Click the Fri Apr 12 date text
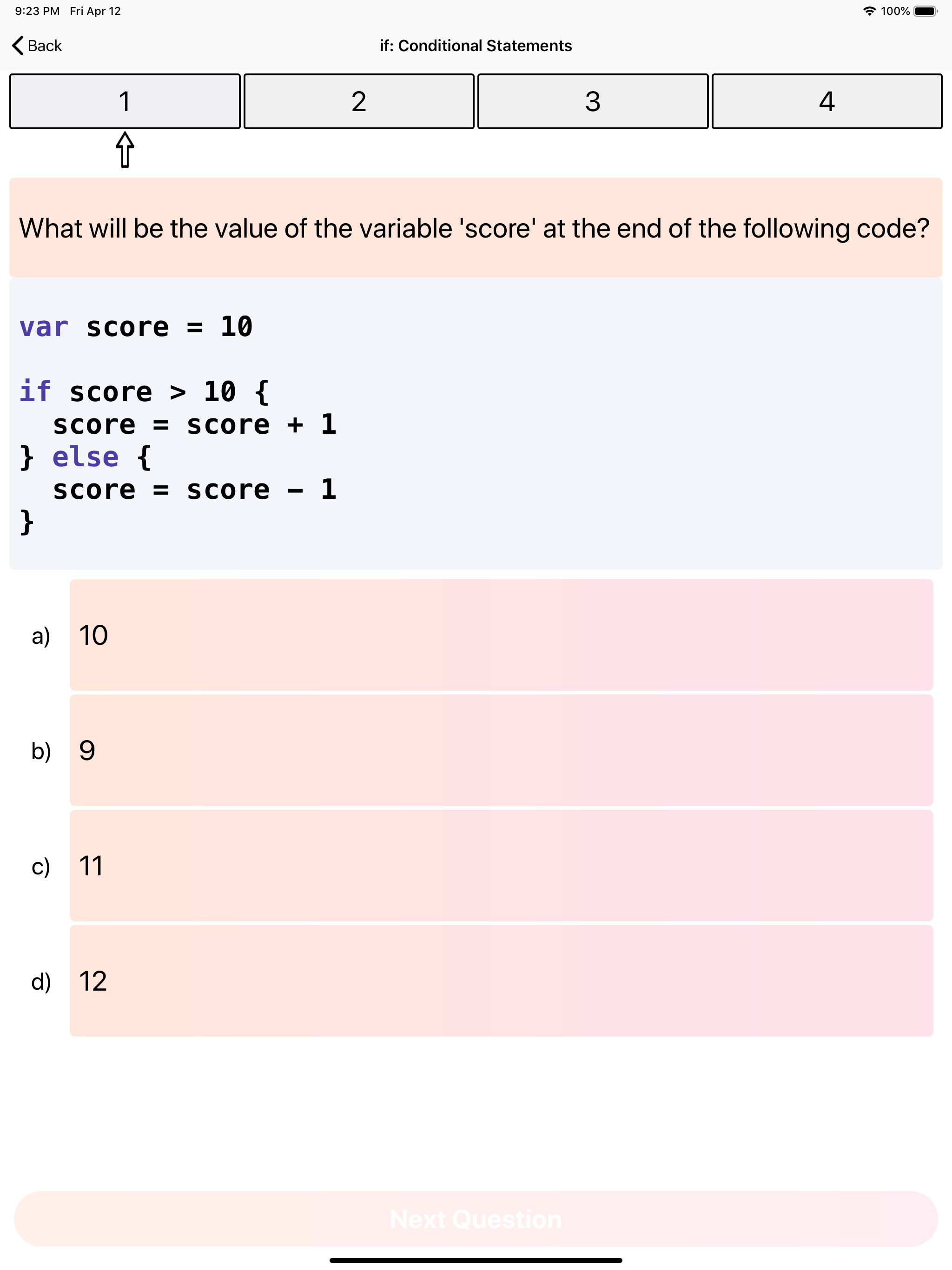Viewport: 952px width, 1270px height. pos(95,10)
